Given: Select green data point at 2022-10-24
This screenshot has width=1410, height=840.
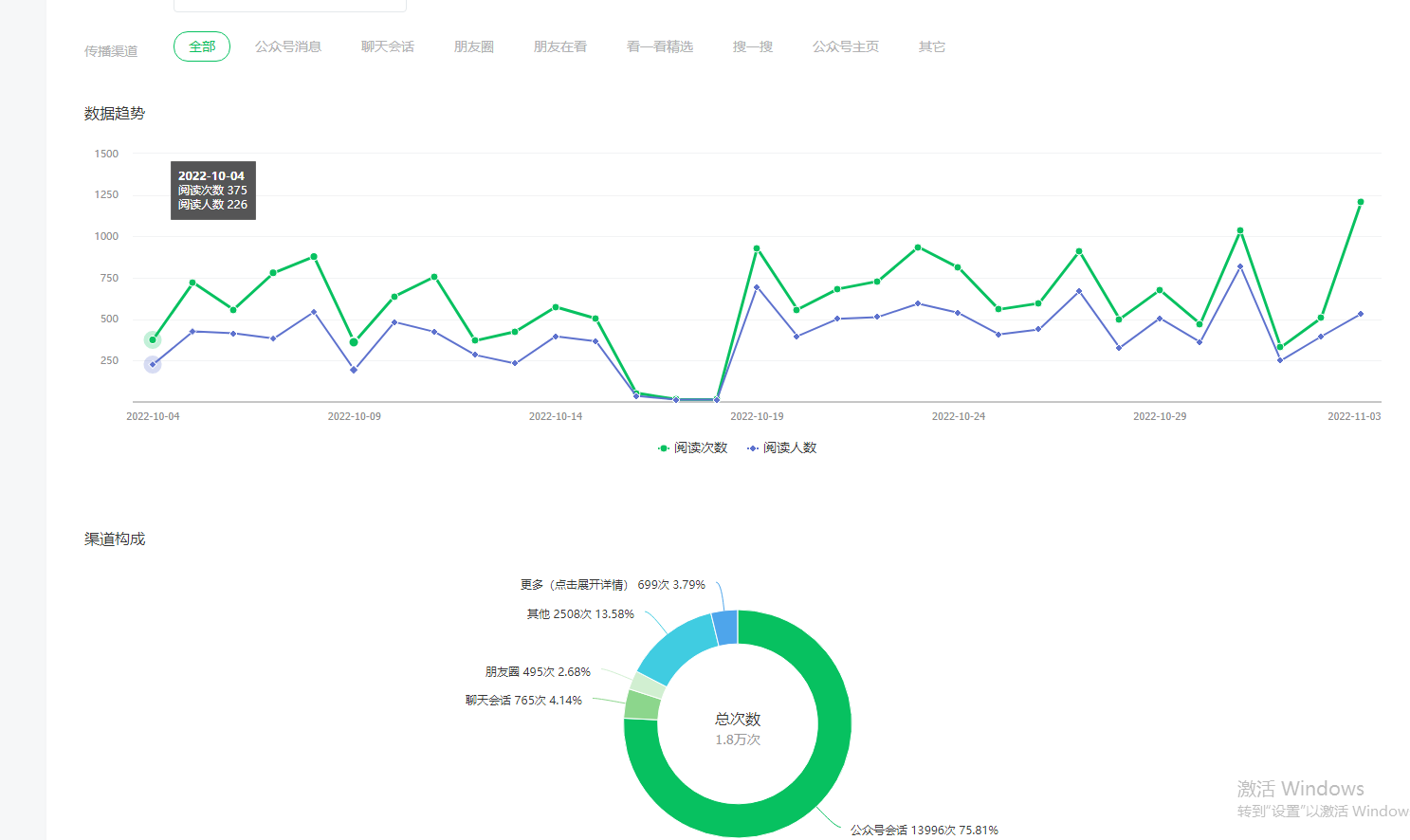Looking at the screenshot, I should (958, 267).
